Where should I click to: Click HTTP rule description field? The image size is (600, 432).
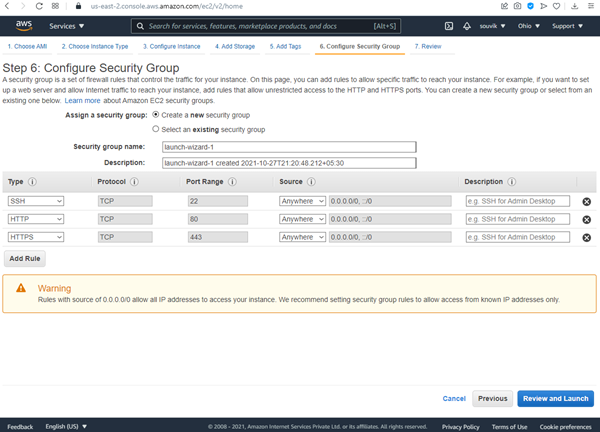[x=518, y=219]
